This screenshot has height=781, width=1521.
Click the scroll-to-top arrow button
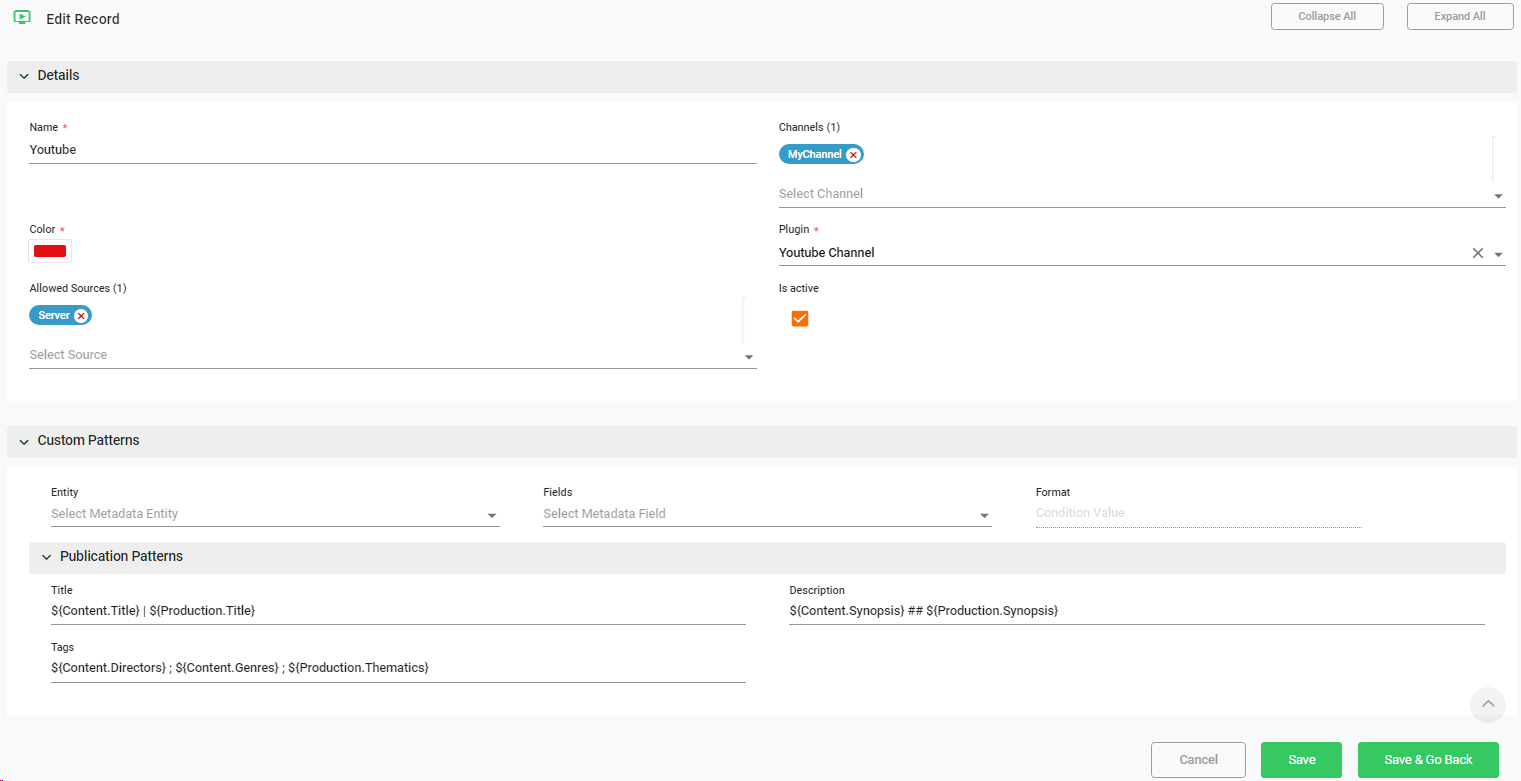(1487, 704)
